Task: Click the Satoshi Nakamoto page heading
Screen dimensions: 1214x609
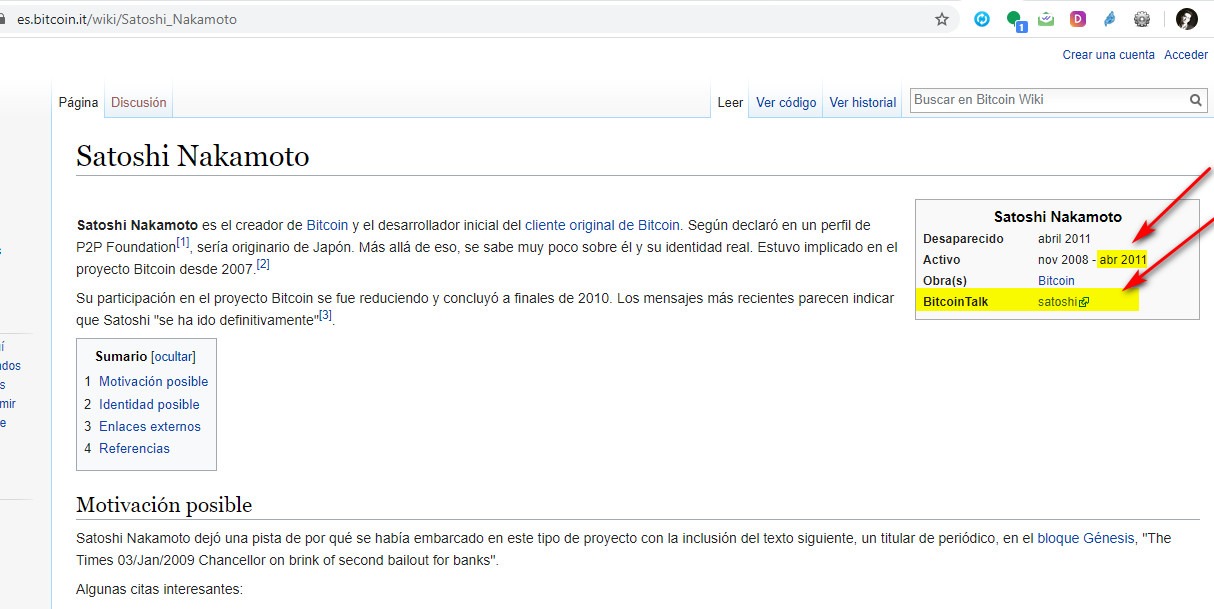Action: coord(193,157)
